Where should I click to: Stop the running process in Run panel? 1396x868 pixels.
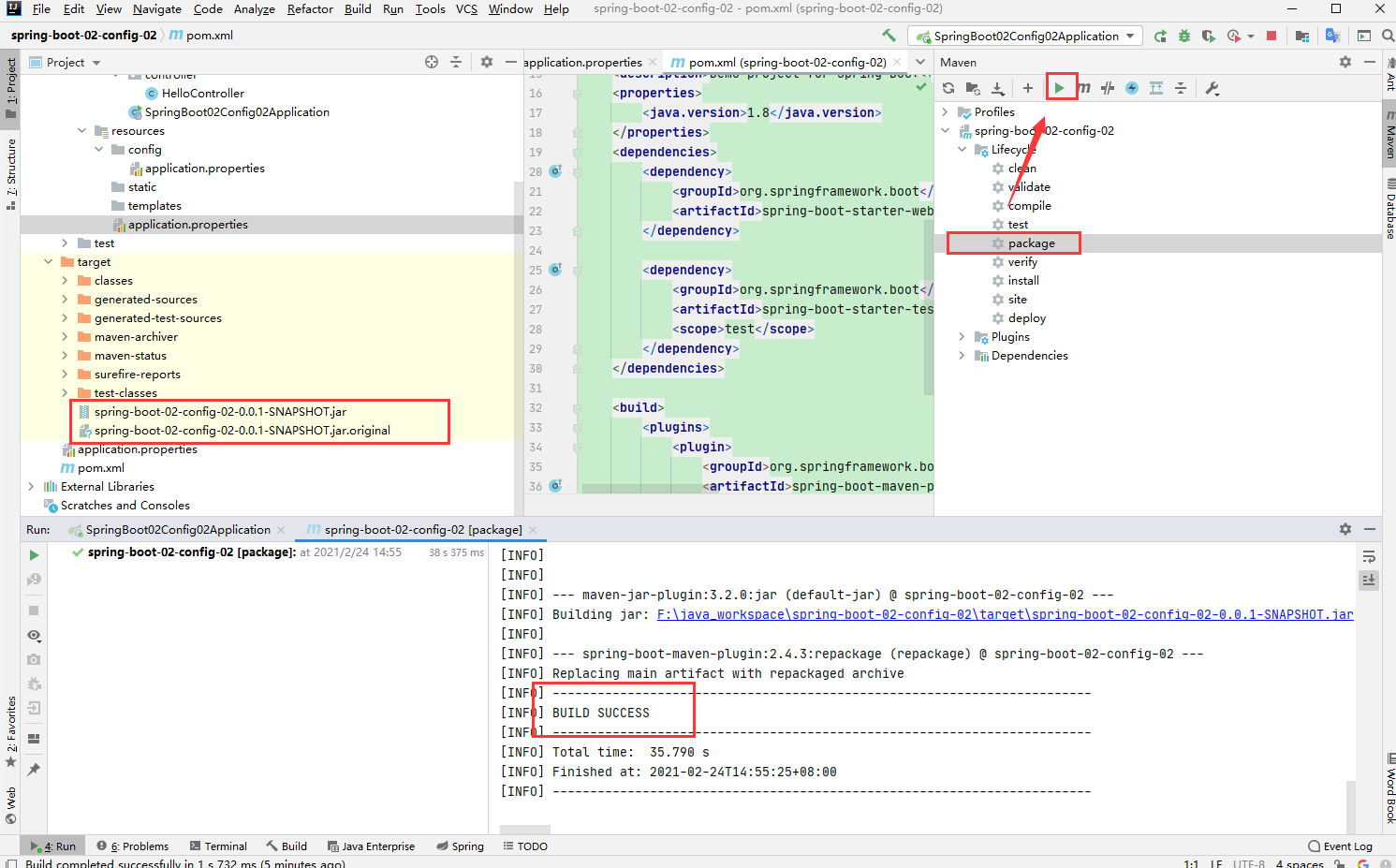click(x=34, y=610)
